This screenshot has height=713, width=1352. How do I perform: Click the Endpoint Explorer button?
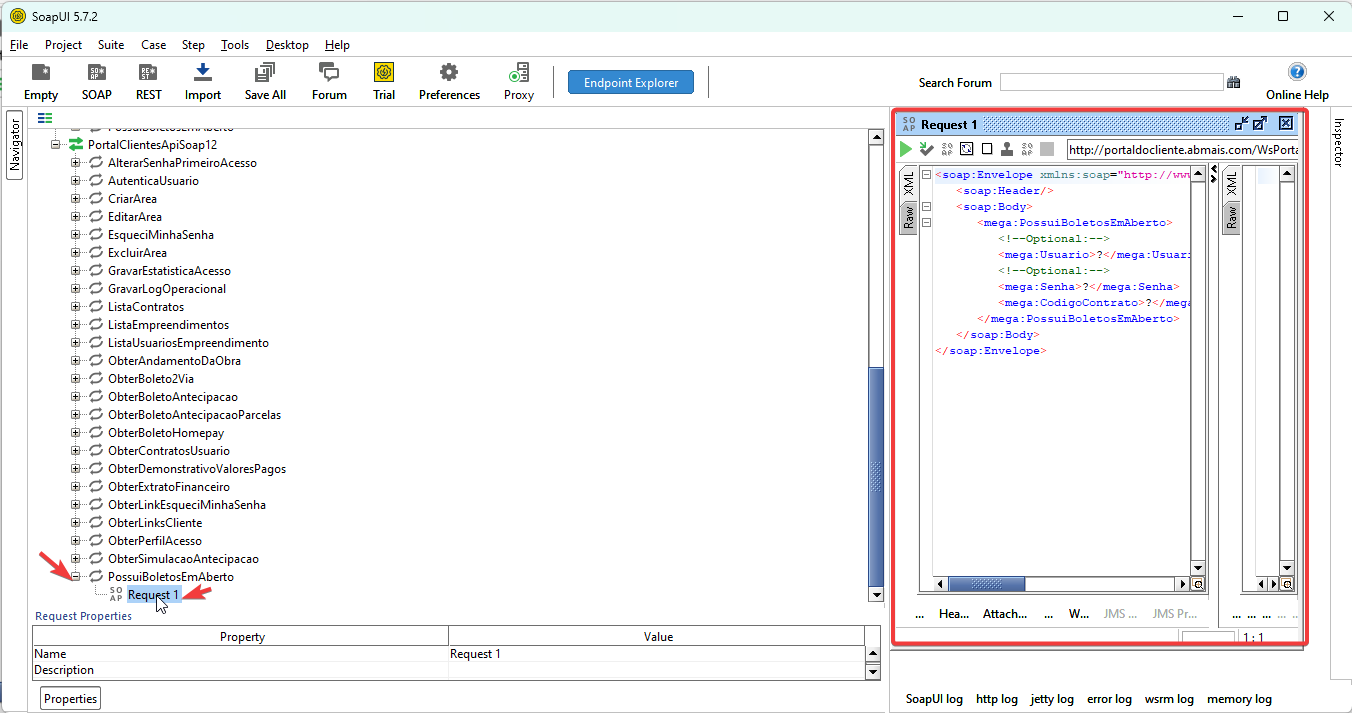pos(631,82)
